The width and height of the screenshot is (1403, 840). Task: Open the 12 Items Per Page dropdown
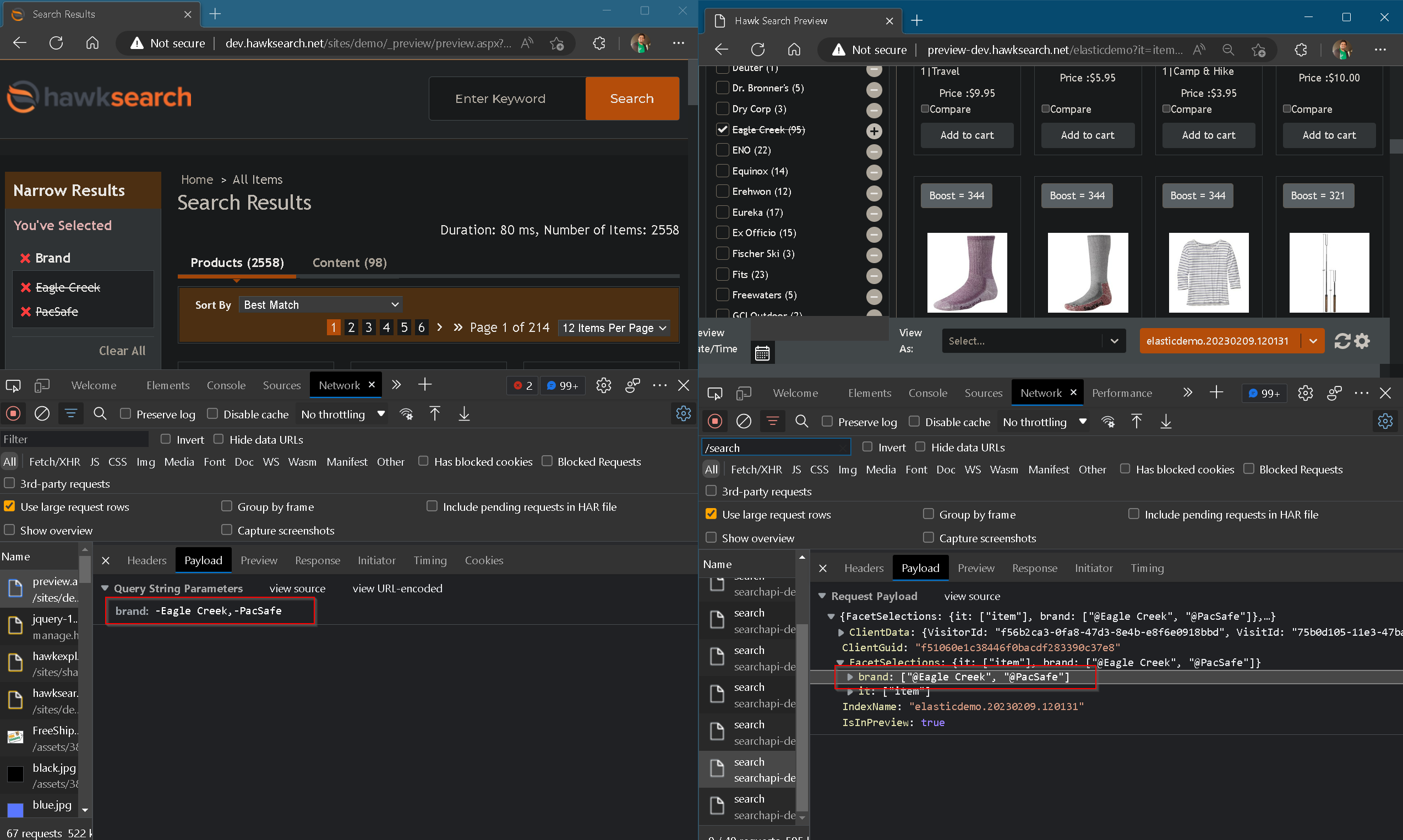(614, 328)
